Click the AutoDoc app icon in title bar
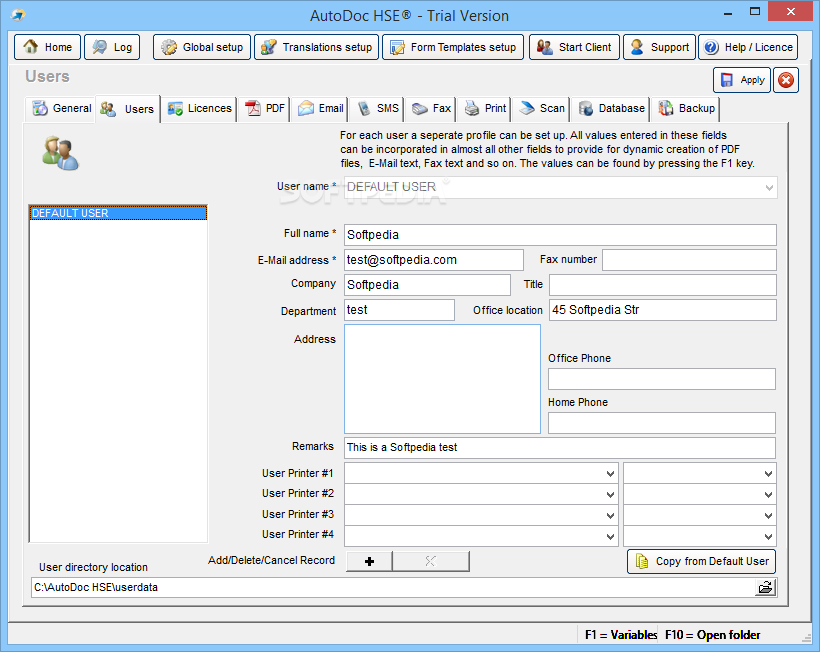Screen dimensions: 820x652 (x=18, y=15)
